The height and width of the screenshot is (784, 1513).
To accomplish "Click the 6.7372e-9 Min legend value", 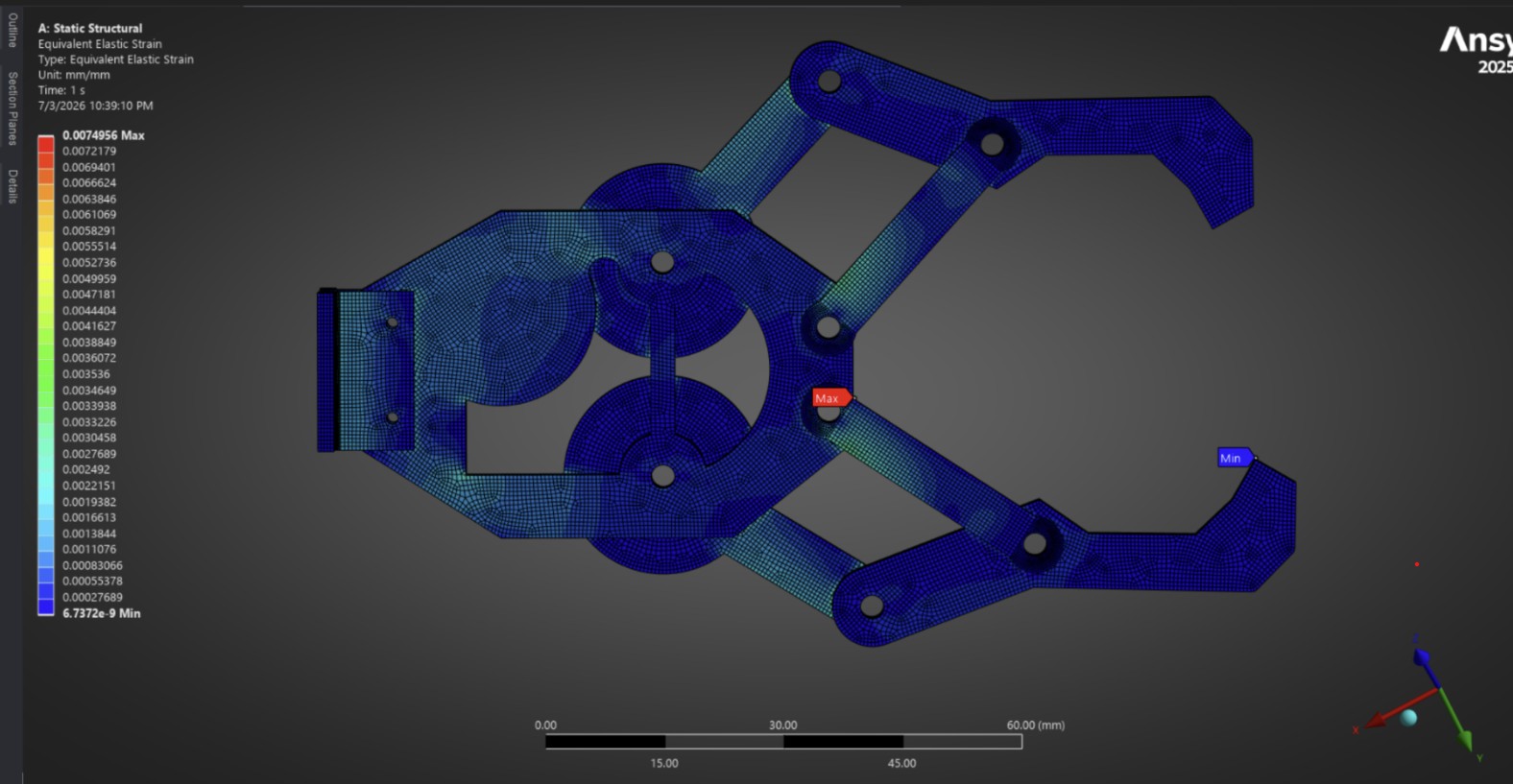I will 102,613.
